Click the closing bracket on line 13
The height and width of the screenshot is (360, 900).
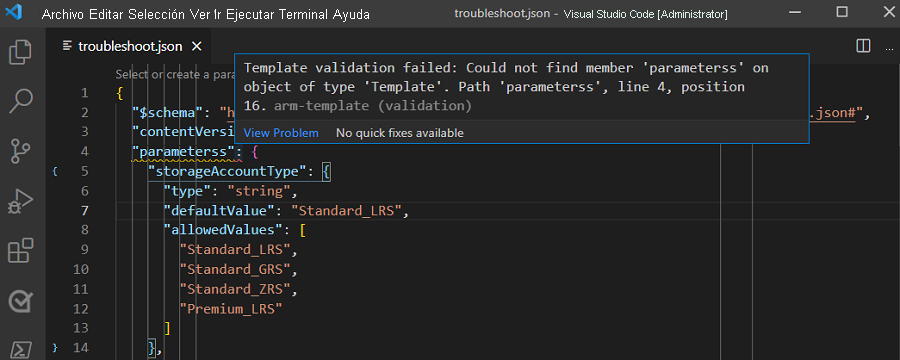pos(167,328)
